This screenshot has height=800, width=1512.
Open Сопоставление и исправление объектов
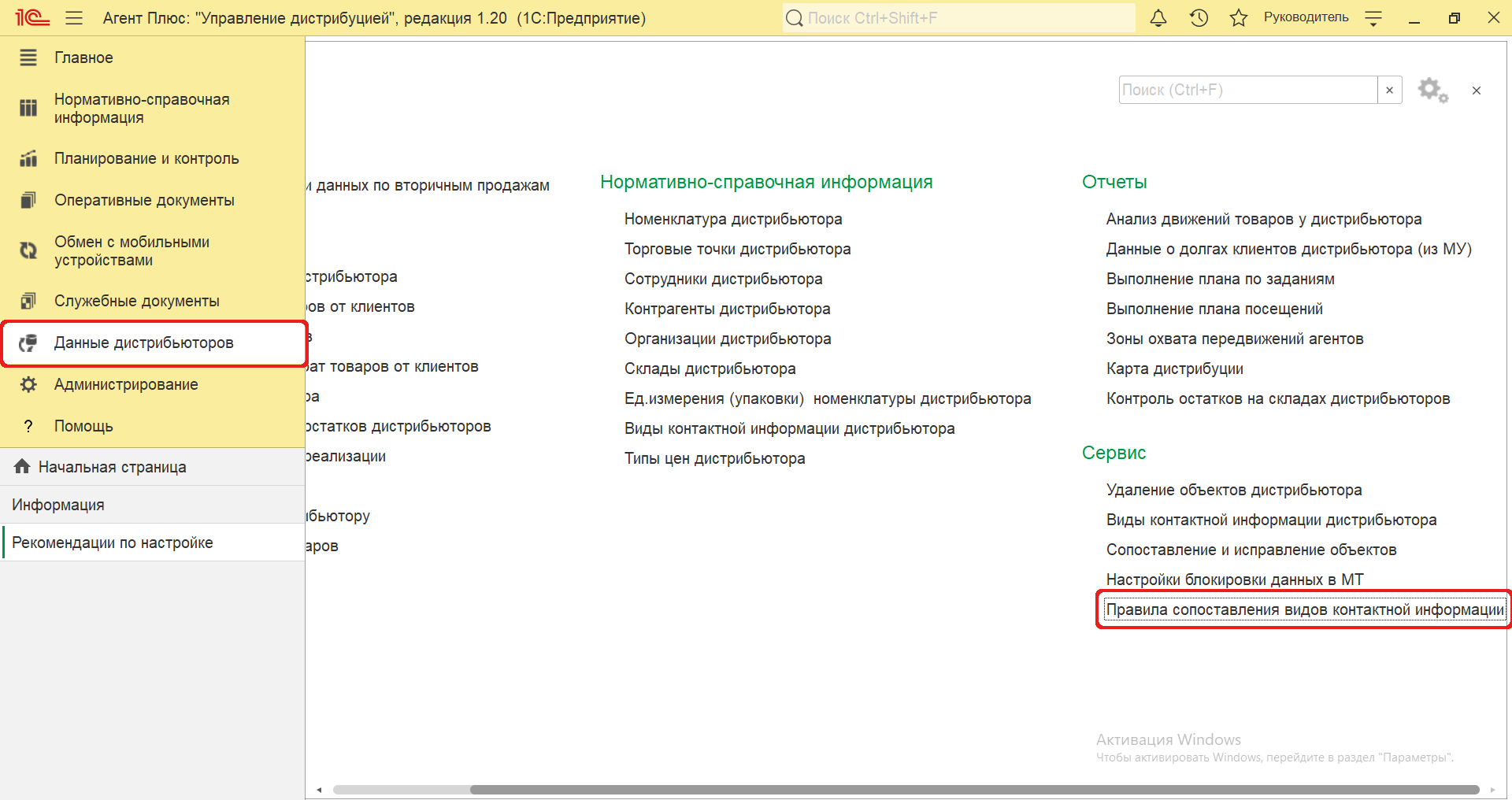tap(1251, 550)
